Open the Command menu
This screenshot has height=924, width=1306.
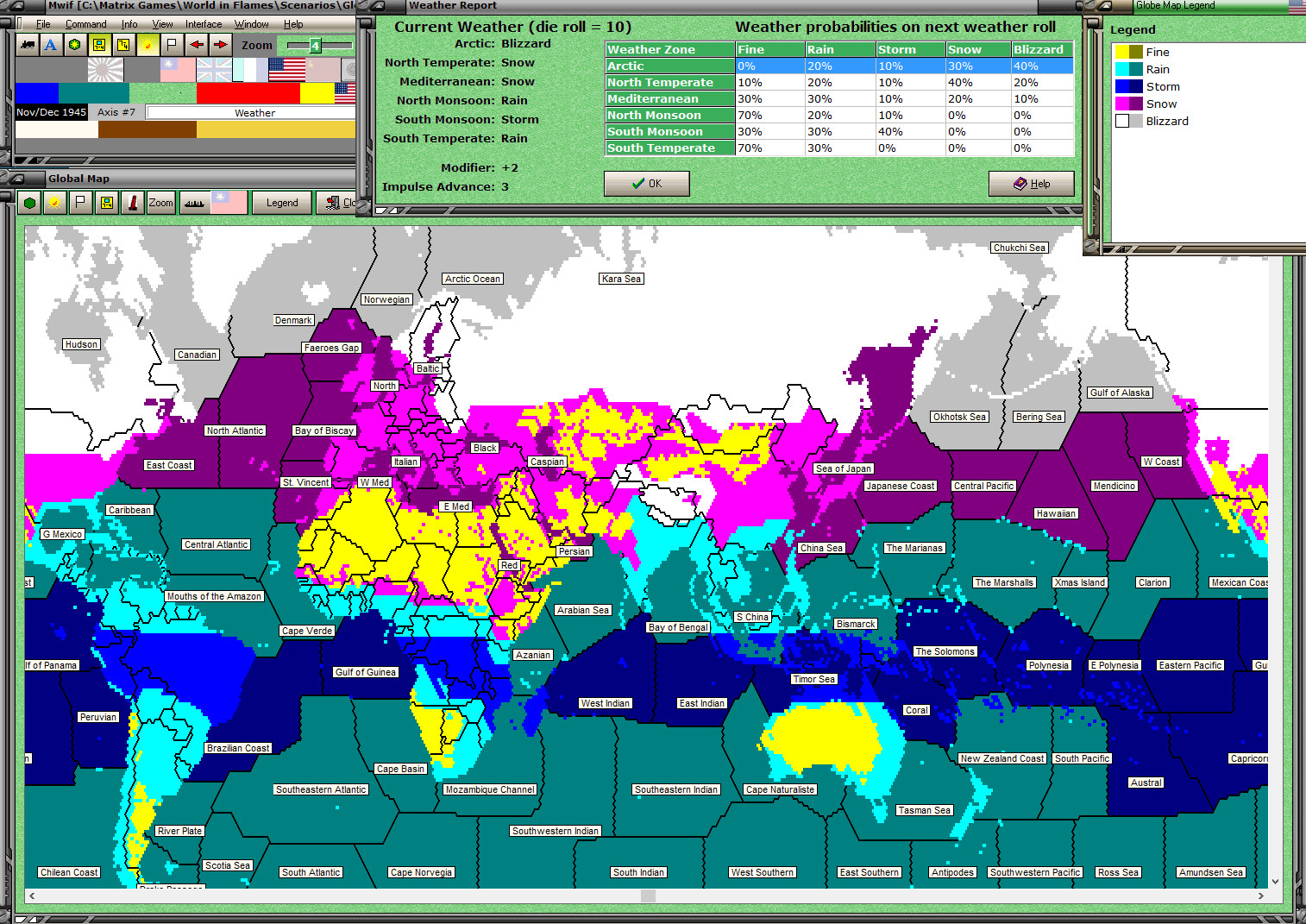point(86,24)
